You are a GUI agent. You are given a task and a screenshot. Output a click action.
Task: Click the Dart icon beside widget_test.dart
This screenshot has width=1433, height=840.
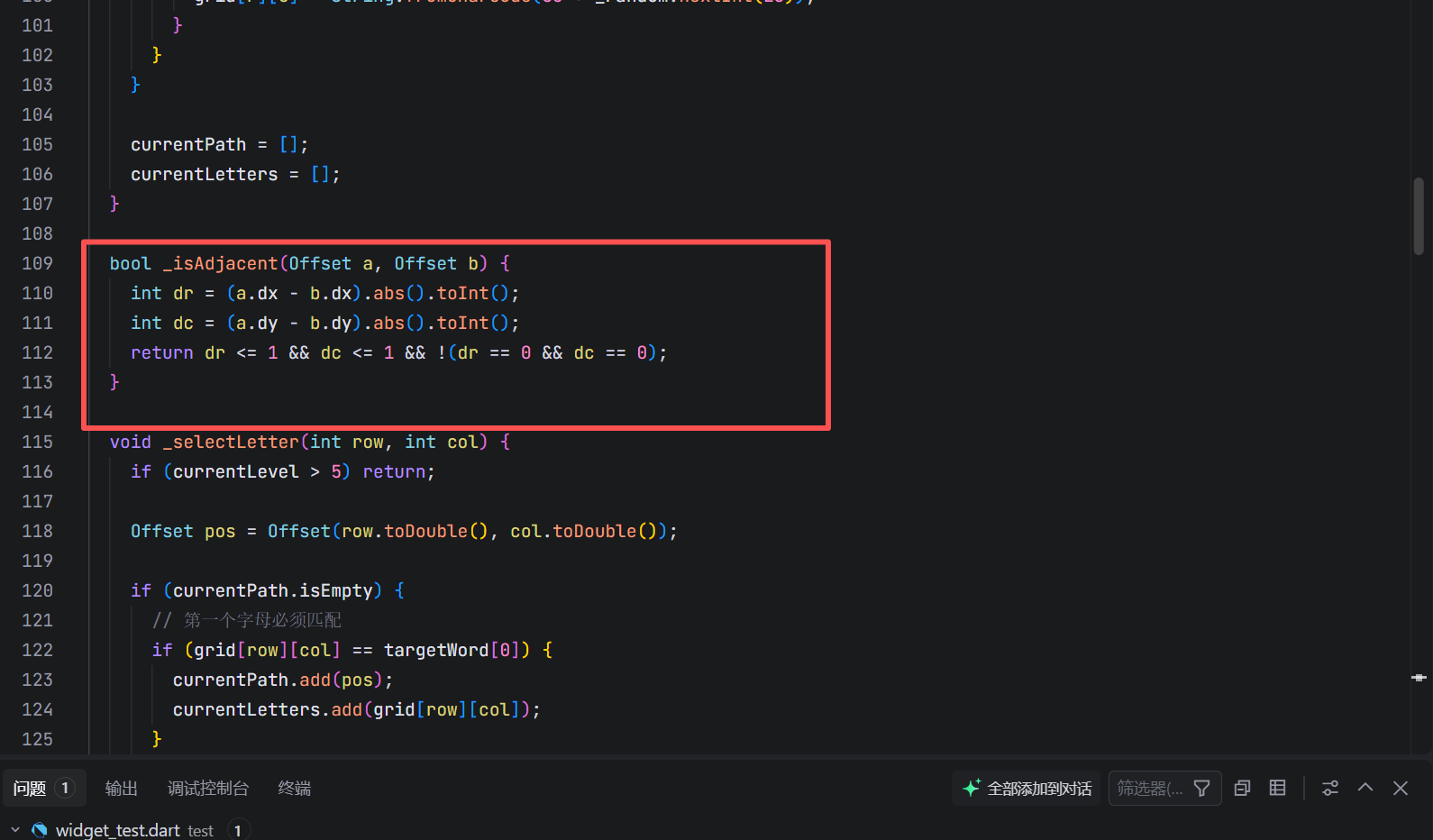40,830
